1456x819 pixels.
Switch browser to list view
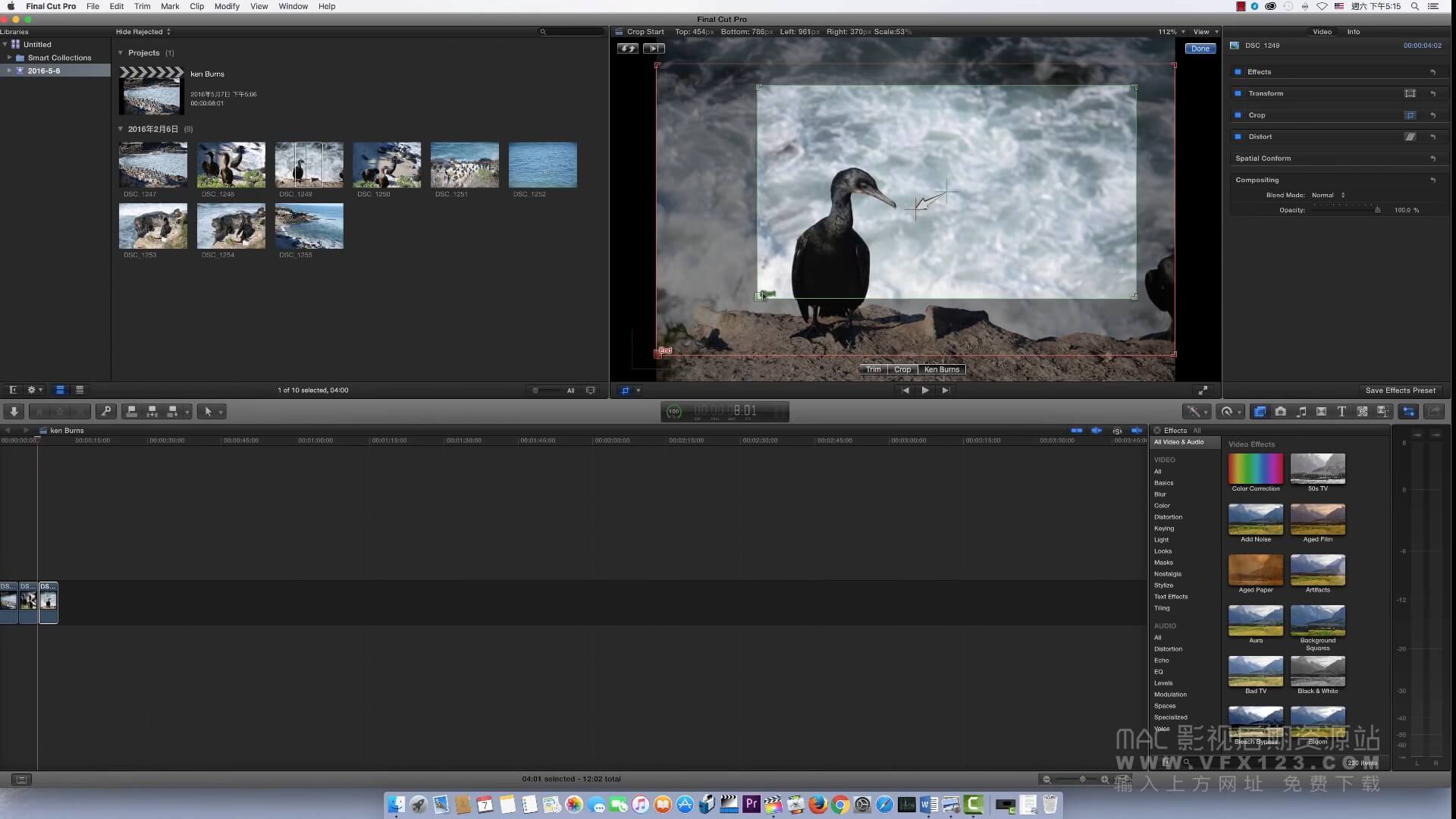tap(80, 390)
